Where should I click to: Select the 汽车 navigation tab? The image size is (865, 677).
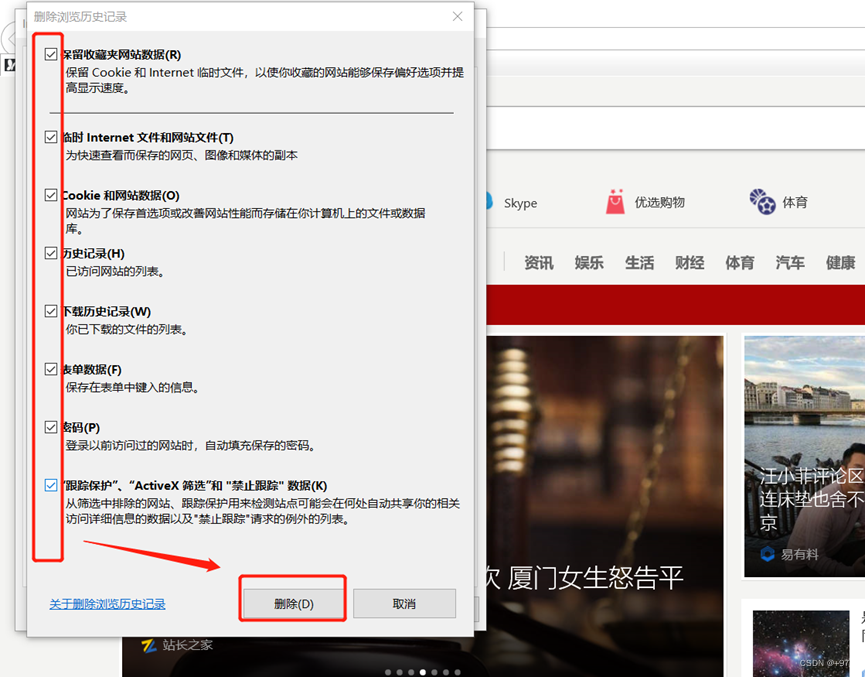790,263
